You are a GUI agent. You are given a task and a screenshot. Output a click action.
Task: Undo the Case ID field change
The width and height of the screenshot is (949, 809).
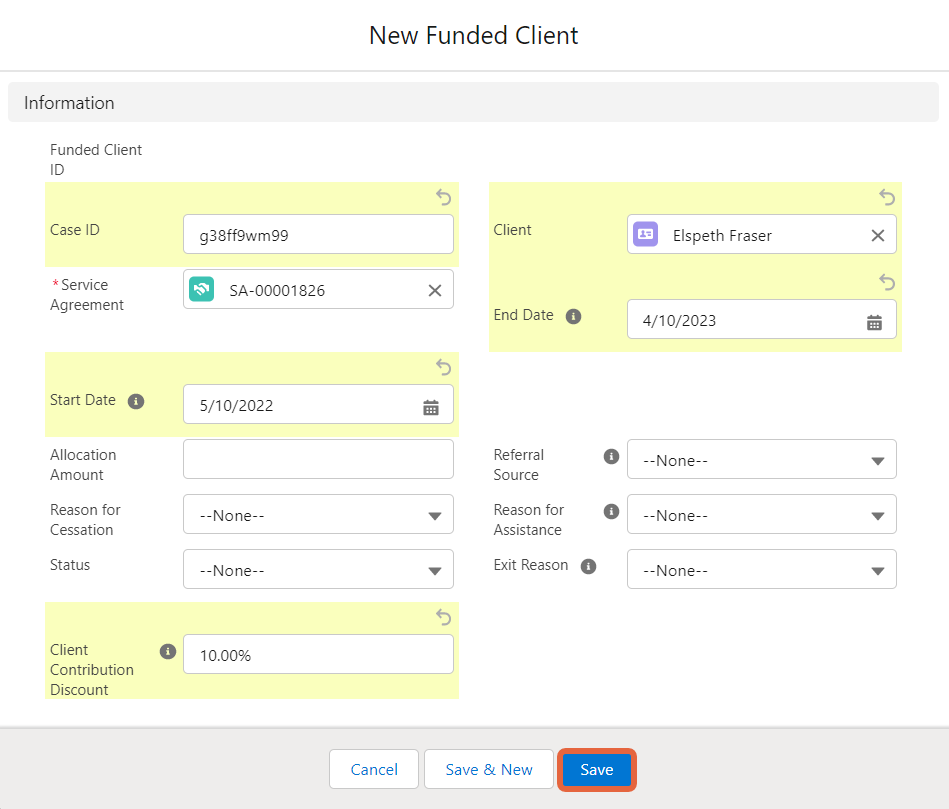pos(444,197)
